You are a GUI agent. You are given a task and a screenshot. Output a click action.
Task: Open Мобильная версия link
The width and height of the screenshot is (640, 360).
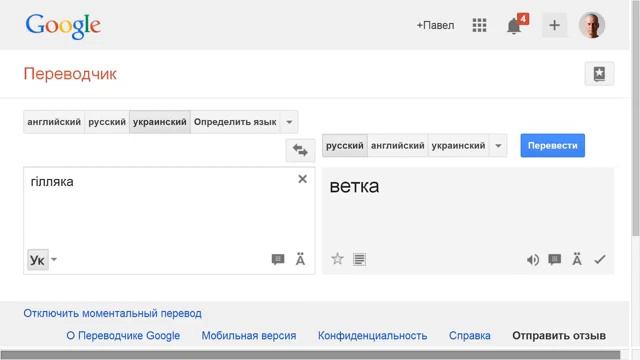click(249, 336)
